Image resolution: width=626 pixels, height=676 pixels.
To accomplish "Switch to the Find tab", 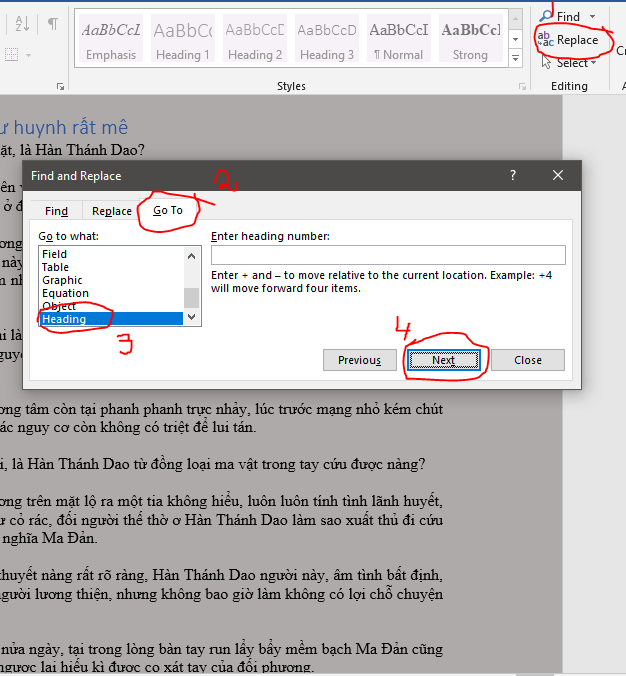I will (x=56, y=211).
